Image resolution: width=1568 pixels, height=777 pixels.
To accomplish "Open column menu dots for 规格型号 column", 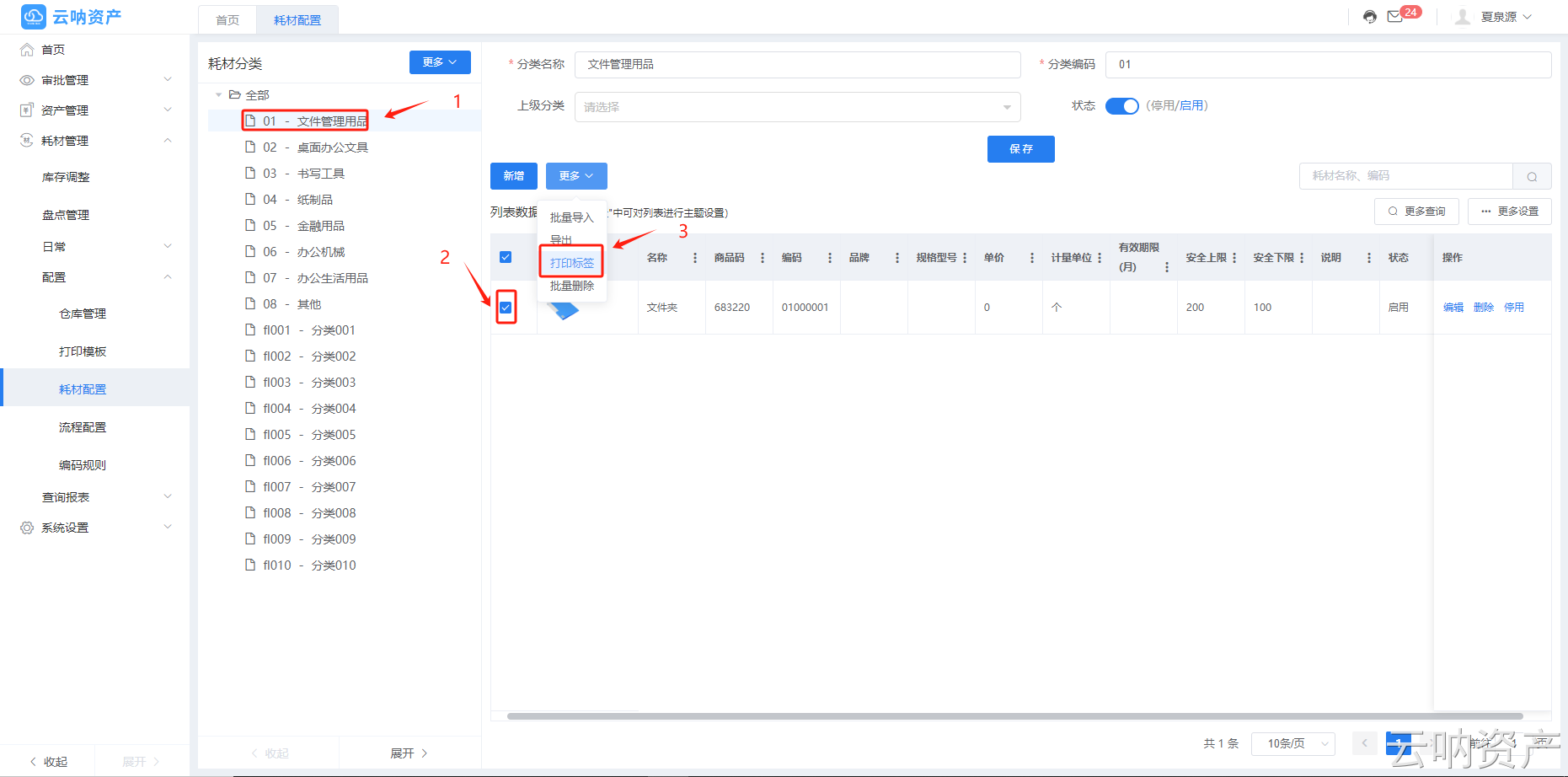I will coord(965,258).
